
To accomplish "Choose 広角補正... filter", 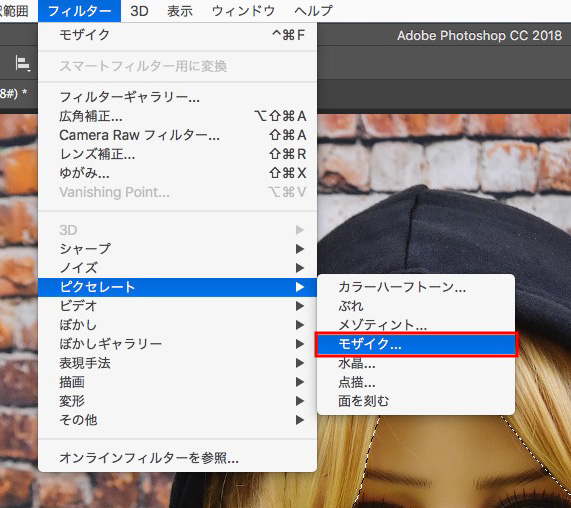I will coord(177,116).
